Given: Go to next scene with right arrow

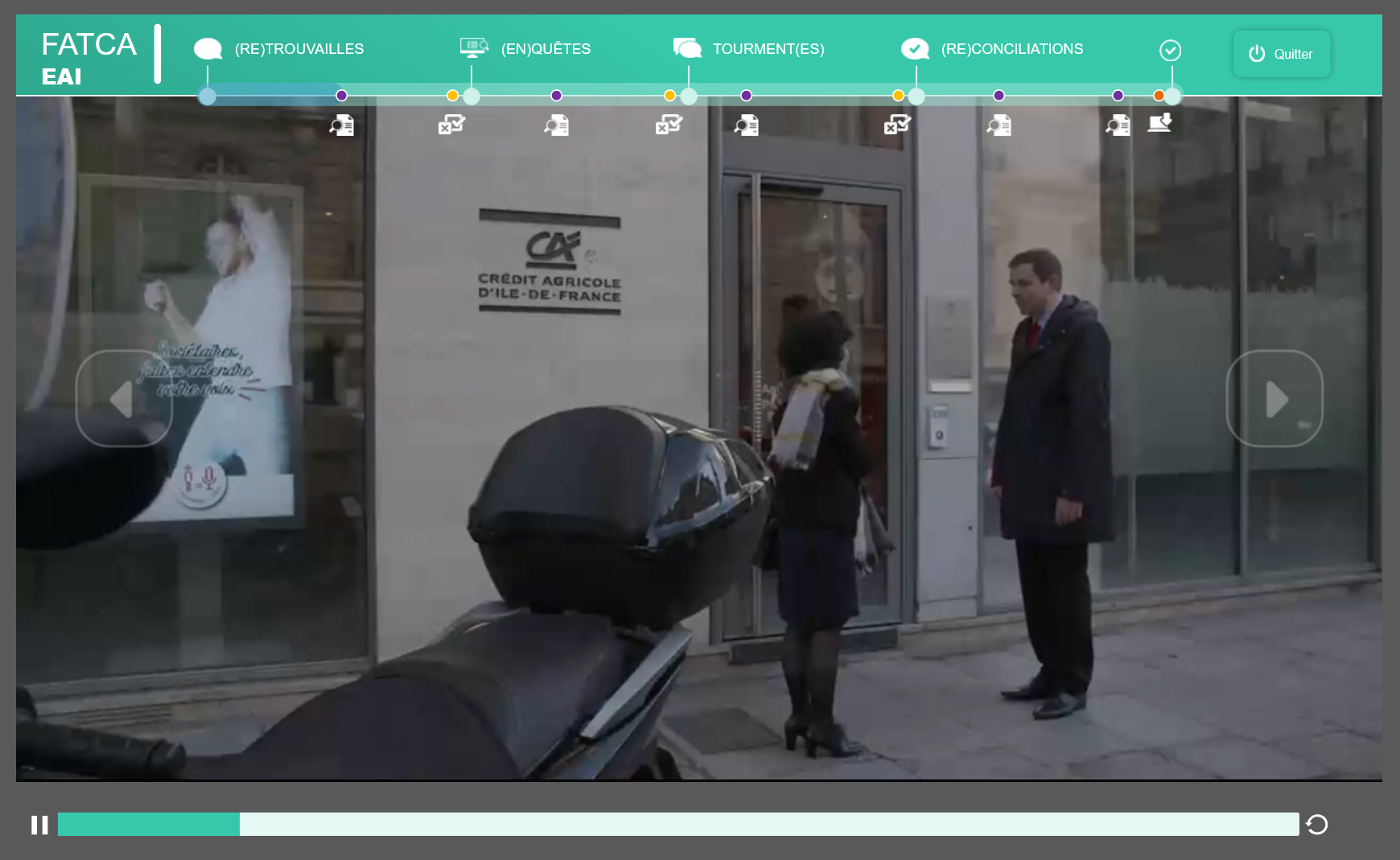Looking at the screenshot, I should [x=1274, y=398].
